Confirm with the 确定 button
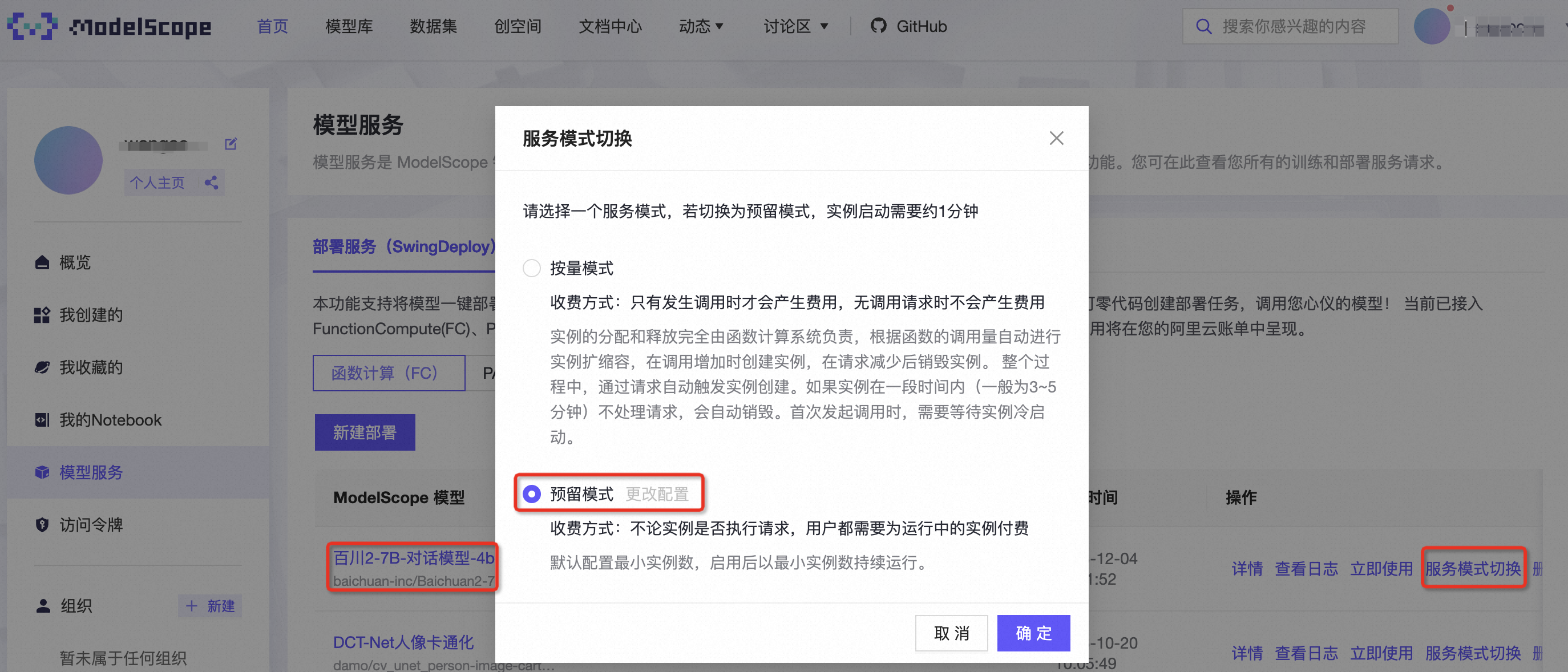Image resolution: width=1568 pixels, height=672 pixels. (x=1033, y=633)
